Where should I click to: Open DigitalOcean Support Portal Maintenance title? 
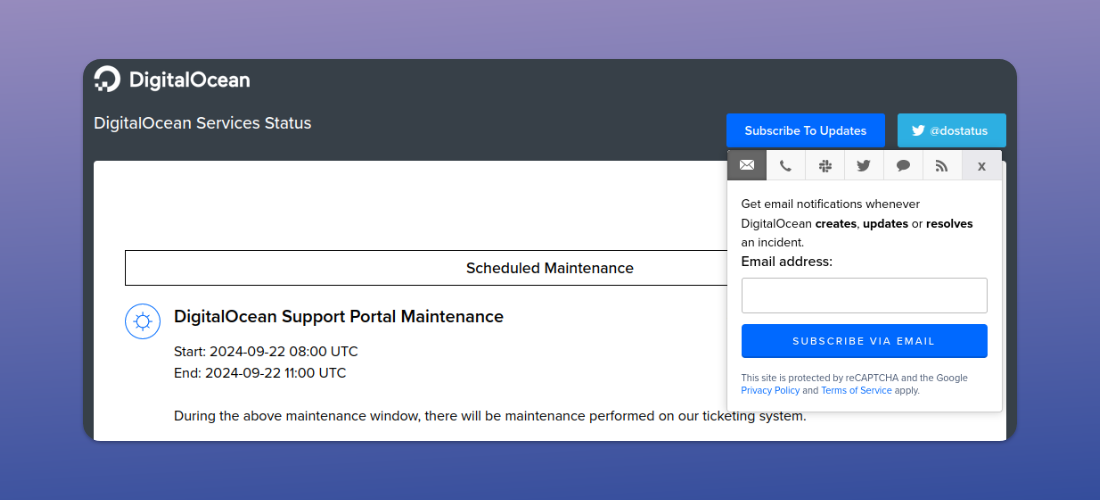pyautogui.click(x=339, y=316)
